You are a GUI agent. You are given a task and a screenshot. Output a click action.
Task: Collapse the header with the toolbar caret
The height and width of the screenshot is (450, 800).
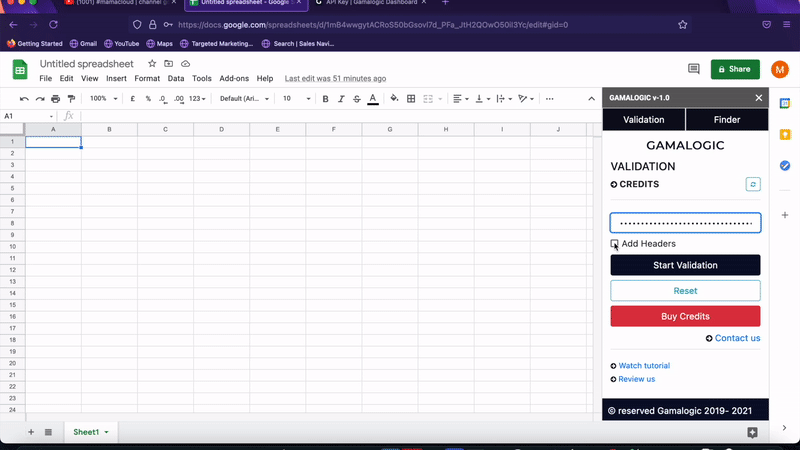[591, 99]
